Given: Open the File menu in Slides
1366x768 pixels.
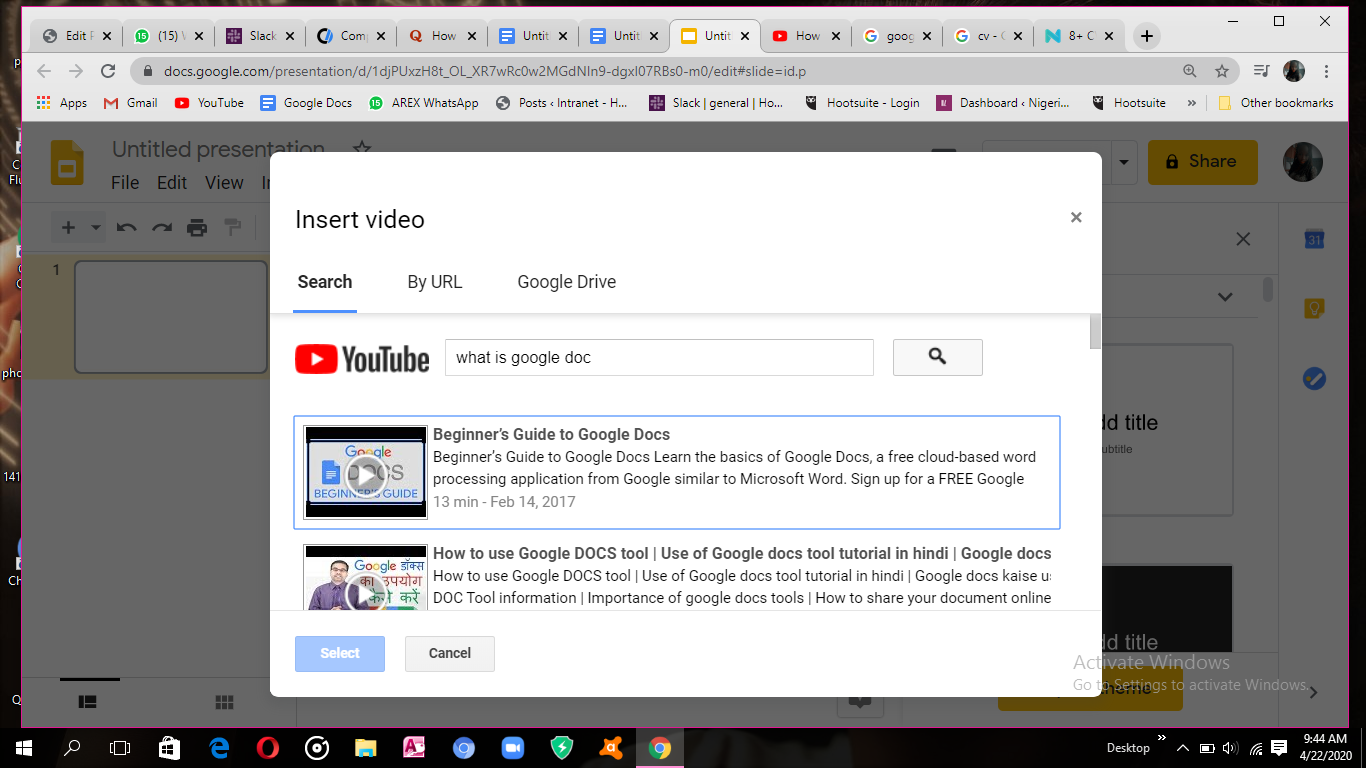Looking at the screenshot, I should 125,182.
